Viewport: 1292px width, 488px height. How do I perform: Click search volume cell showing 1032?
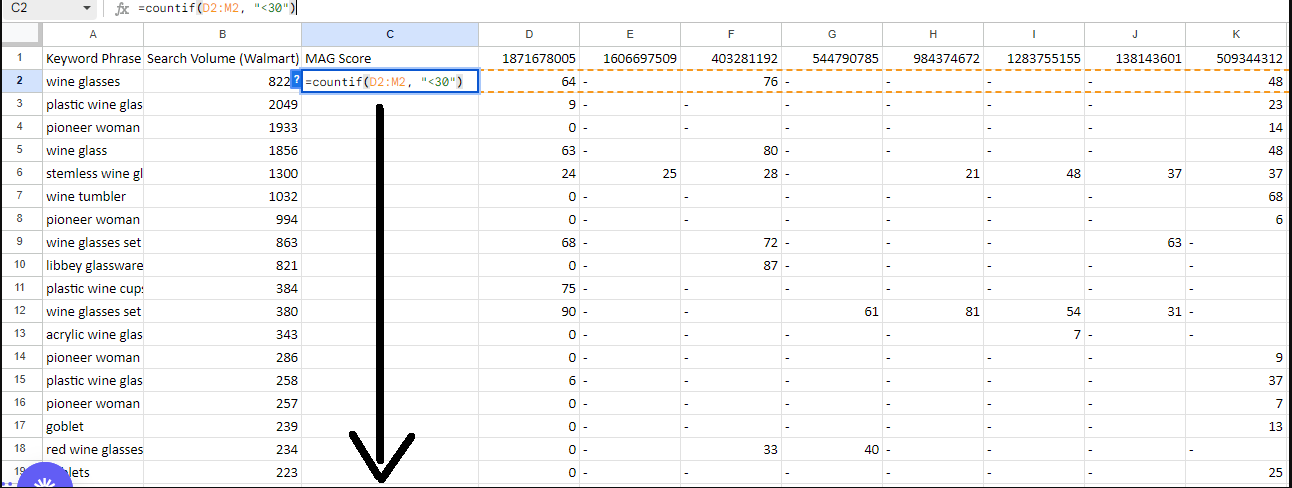[222, 196]
